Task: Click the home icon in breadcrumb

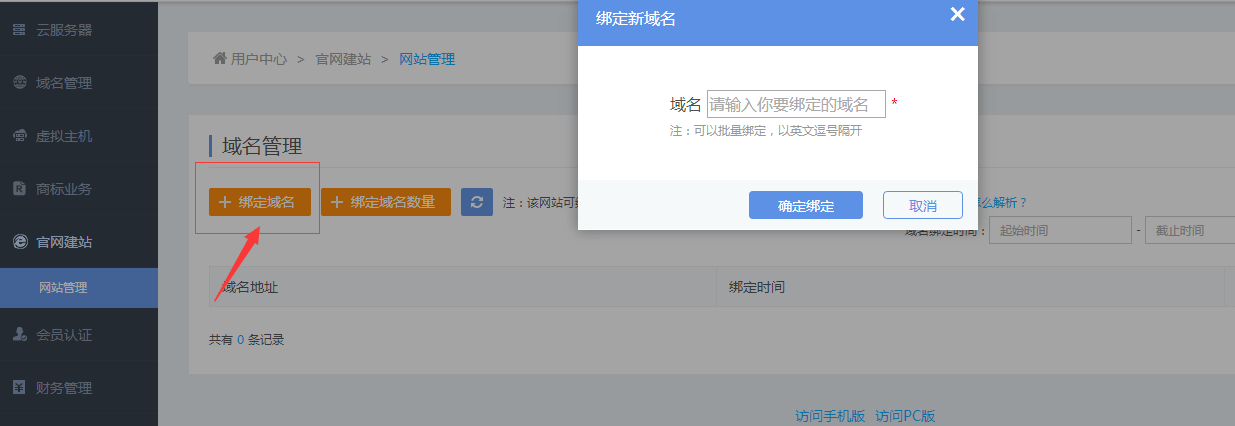Action: click(219, 59)
